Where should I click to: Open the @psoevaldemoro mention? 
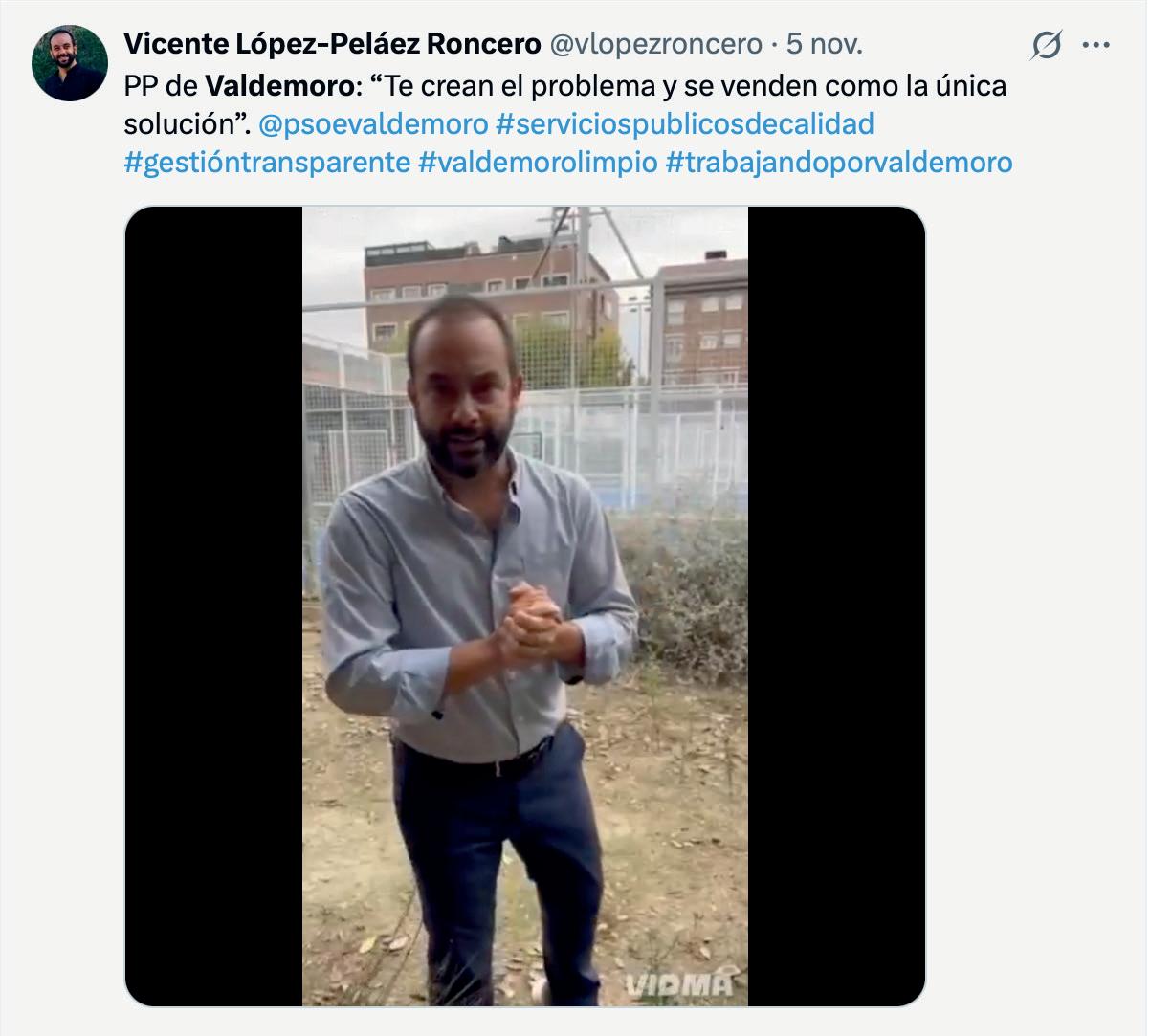click(x=373, y=123)
